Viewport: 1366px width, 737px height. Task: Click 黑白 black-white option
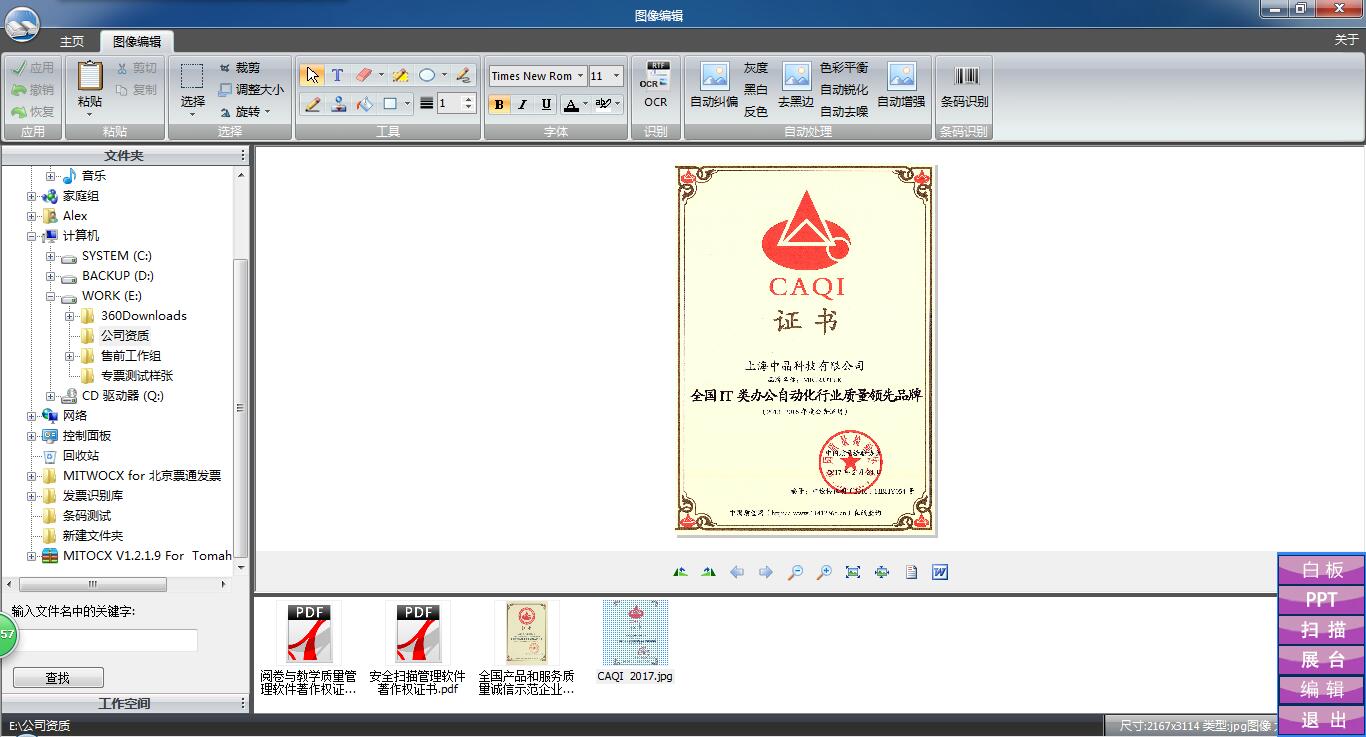tap(756, 90)
